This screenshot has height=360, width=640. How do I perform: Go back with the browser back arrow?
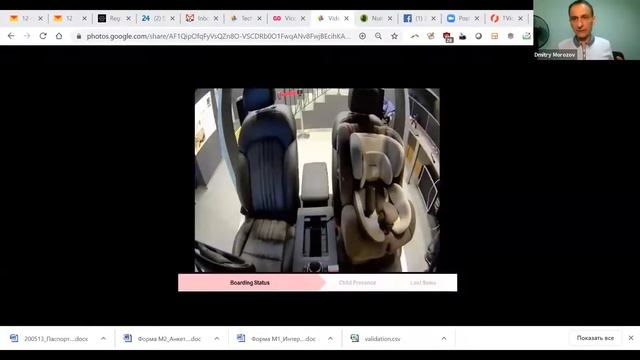pos(11,36)
